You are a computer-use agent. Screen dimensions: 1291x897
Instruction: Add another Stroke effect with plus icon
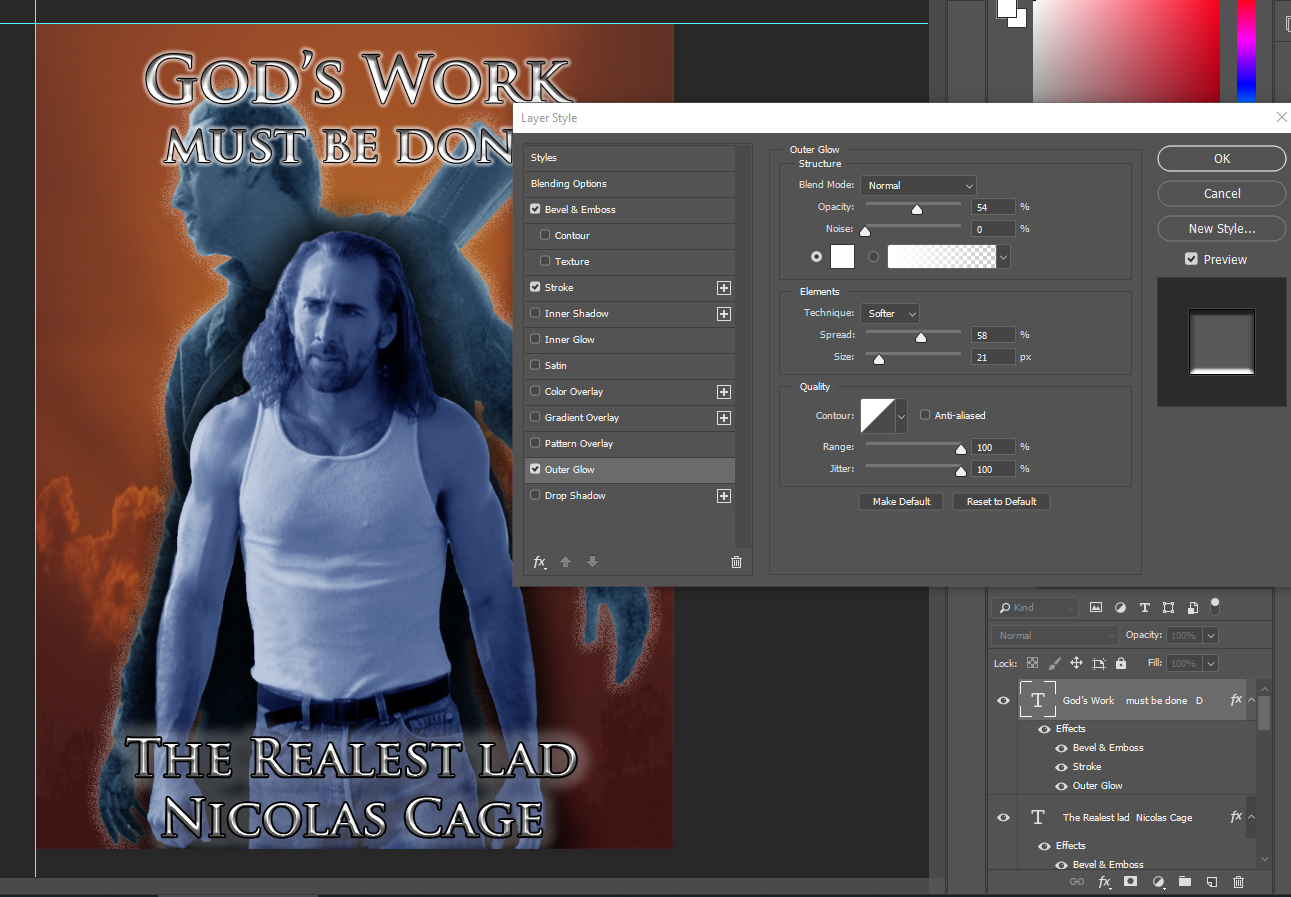pyautogui.click(x=724, y=288)
